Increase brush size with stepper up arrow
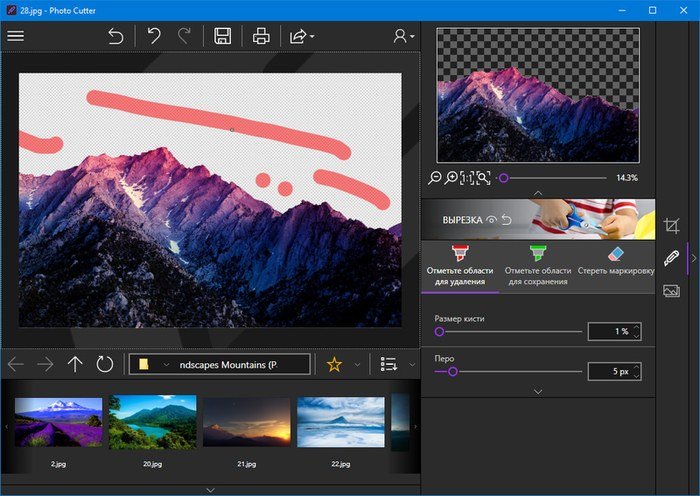Screen dimensions: 700x496 coord(637,327)
